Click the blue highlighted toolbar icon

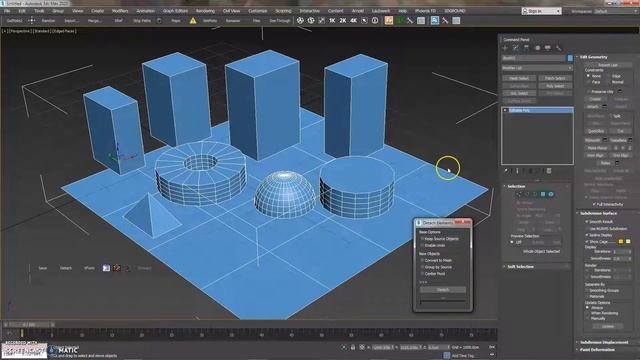click(x=435, y=20)
